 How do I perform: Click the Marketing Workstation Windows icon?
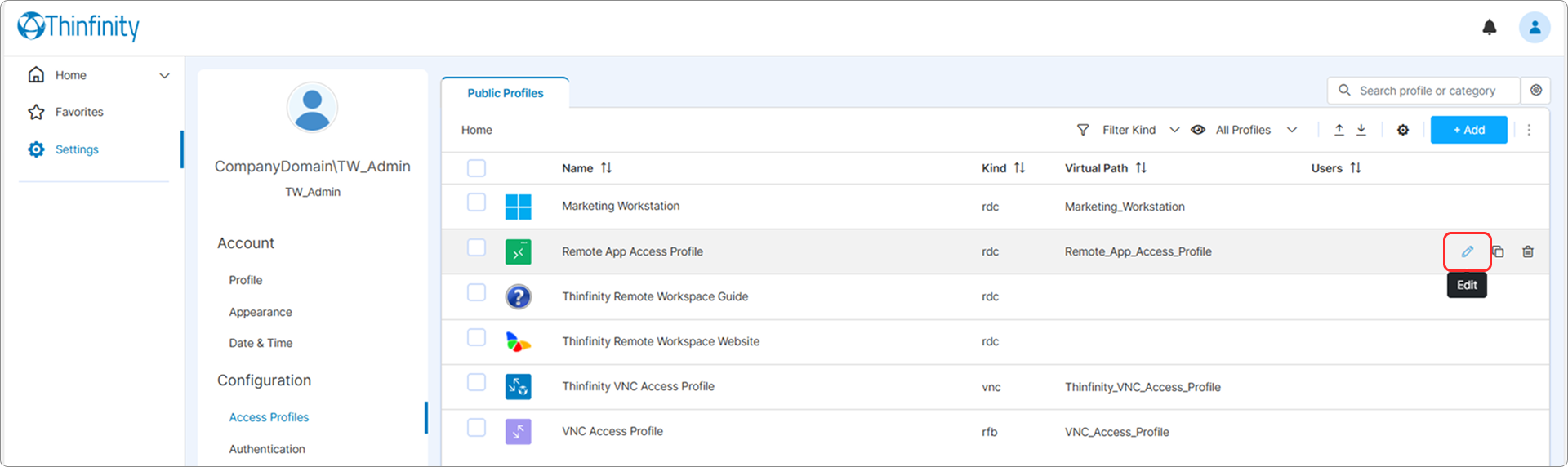coord(519,207)
